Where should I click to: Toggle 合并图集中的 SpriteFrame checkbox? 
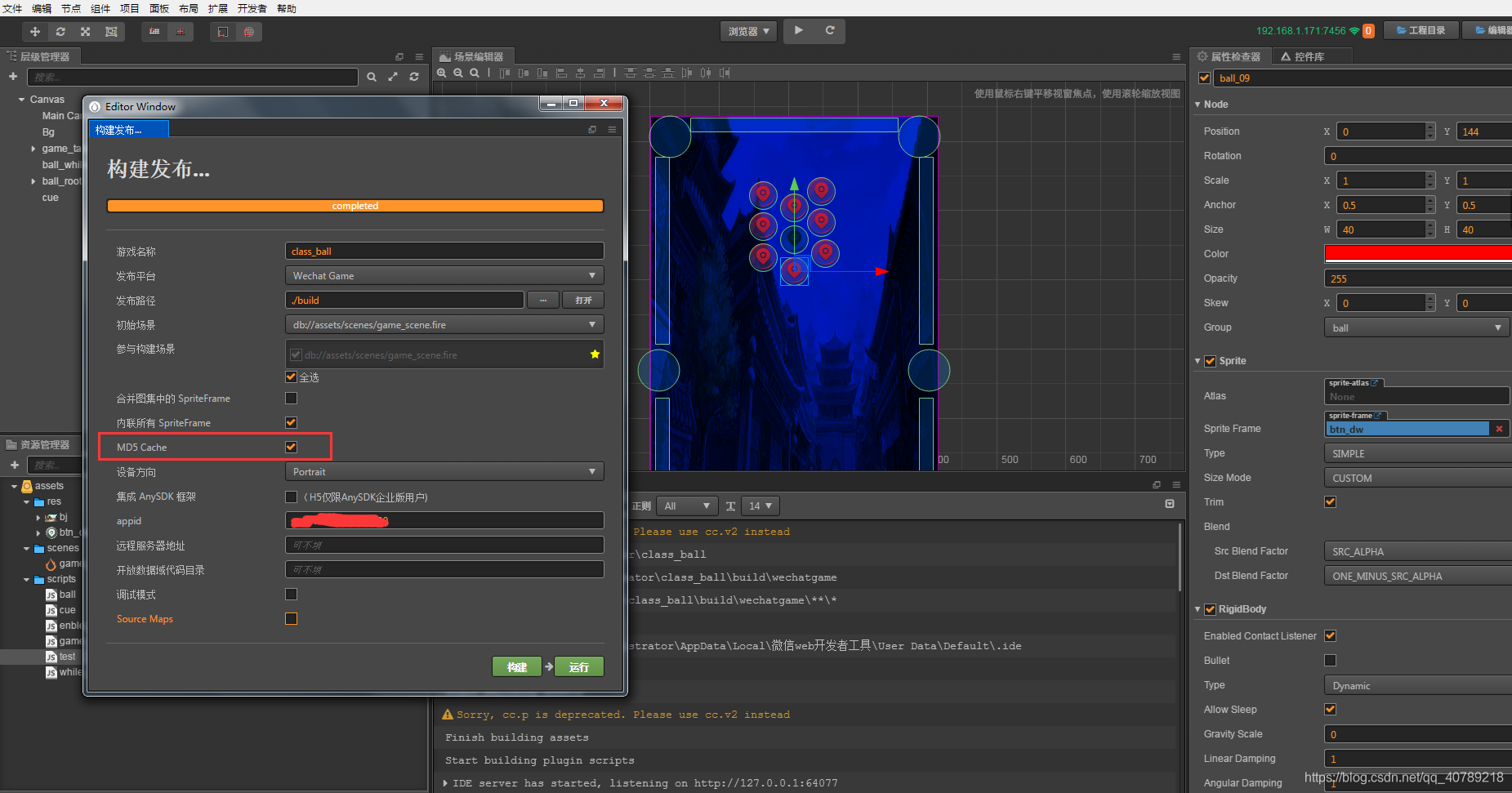click(x=291, y=398)
